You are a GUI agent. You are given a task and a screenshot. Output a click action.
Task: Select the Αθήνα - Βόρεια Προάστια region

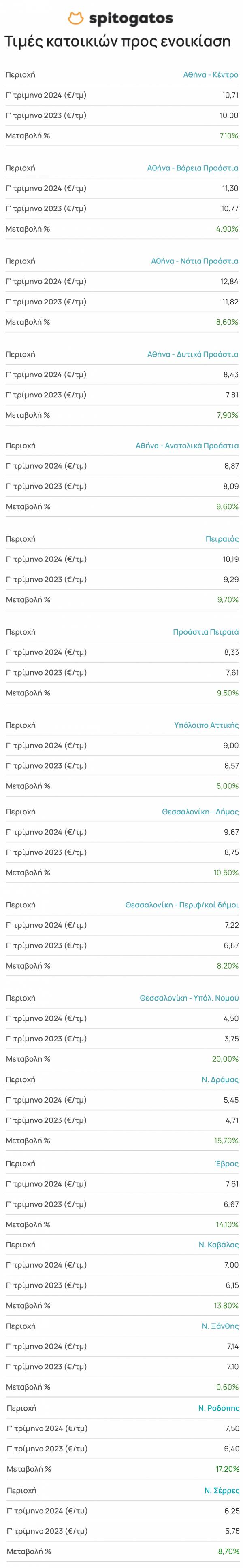click(192, 168)
